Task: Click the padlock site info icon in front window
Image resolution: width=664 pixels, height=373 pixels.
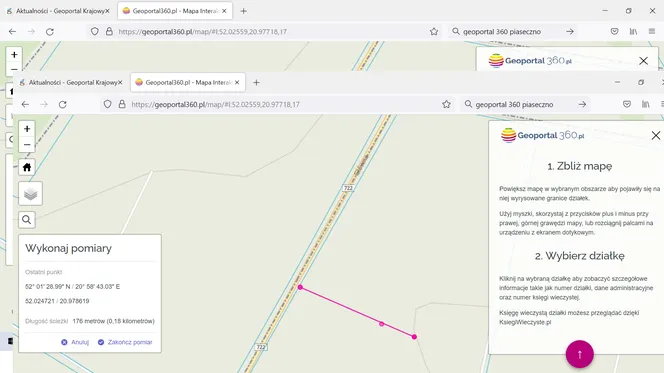Action: (x=122, y=104)
